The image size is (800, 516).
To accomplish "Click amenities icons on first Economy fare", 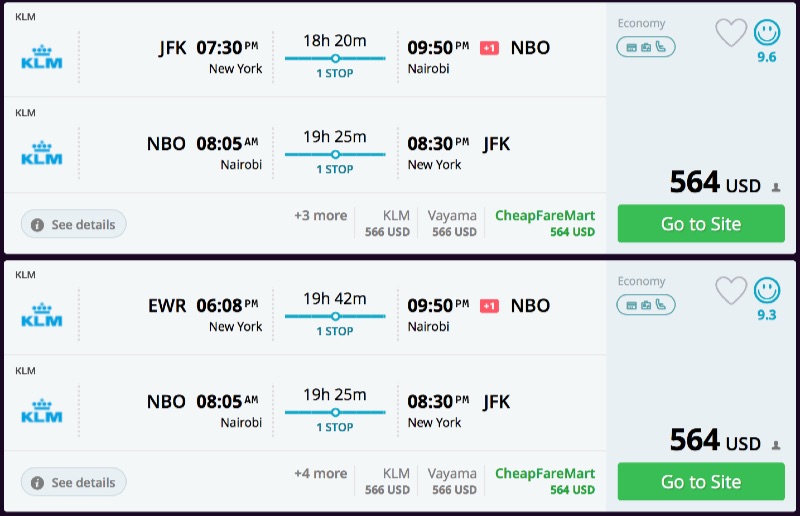I will [645, 46].
